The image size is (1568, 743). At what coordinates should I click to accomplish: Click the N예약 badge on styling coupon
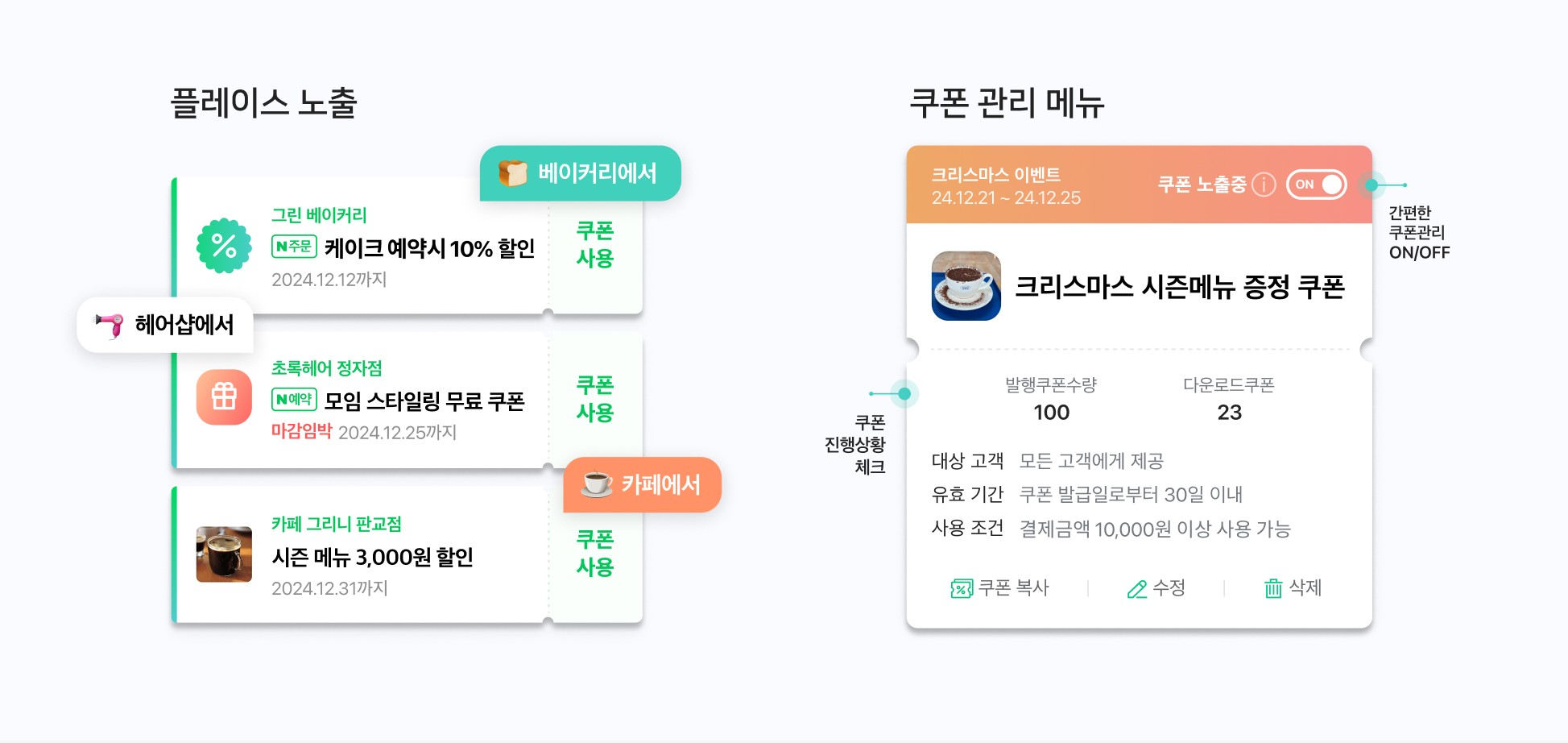point(294,399)
